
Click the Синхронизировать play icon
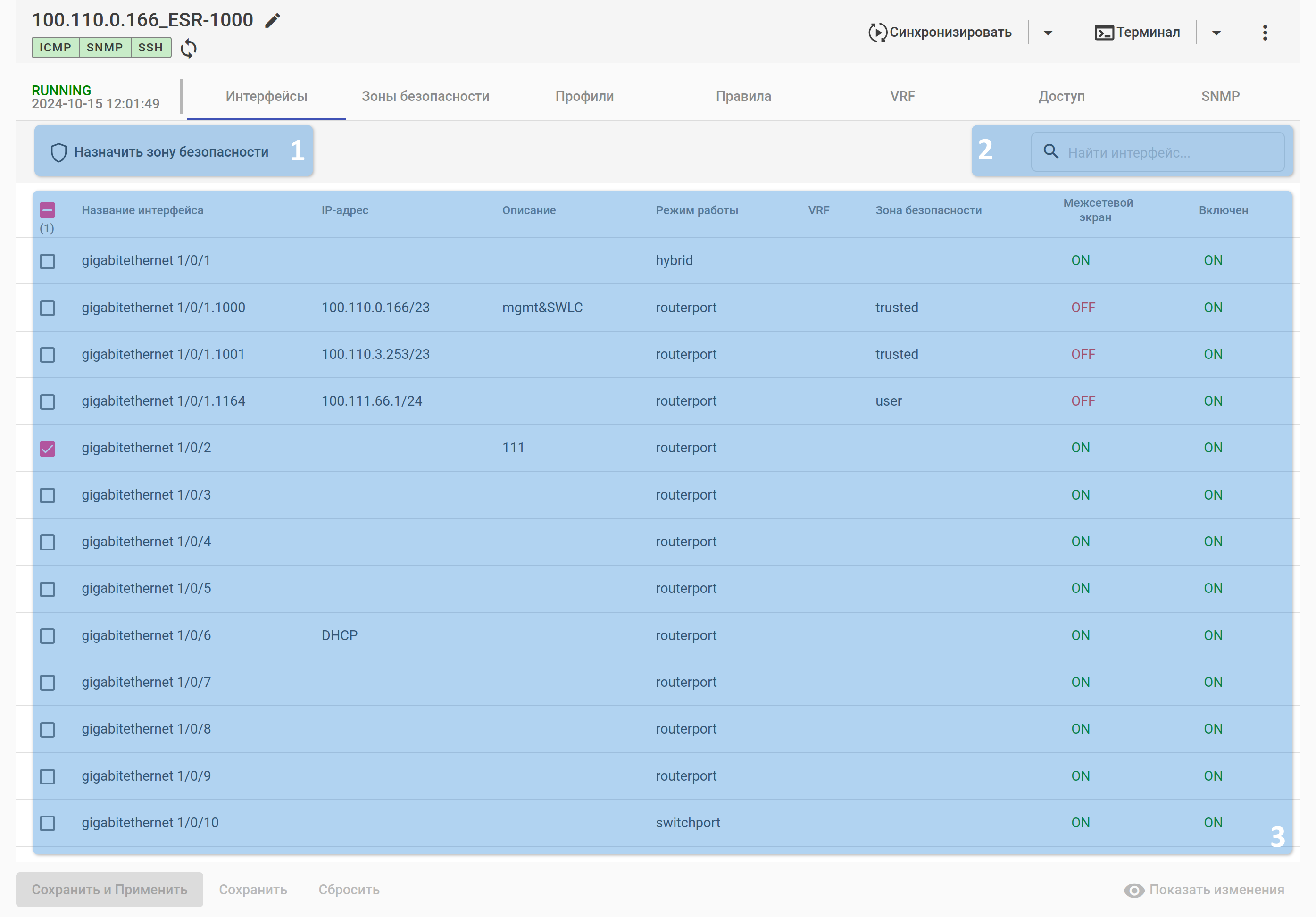point(877,33)
